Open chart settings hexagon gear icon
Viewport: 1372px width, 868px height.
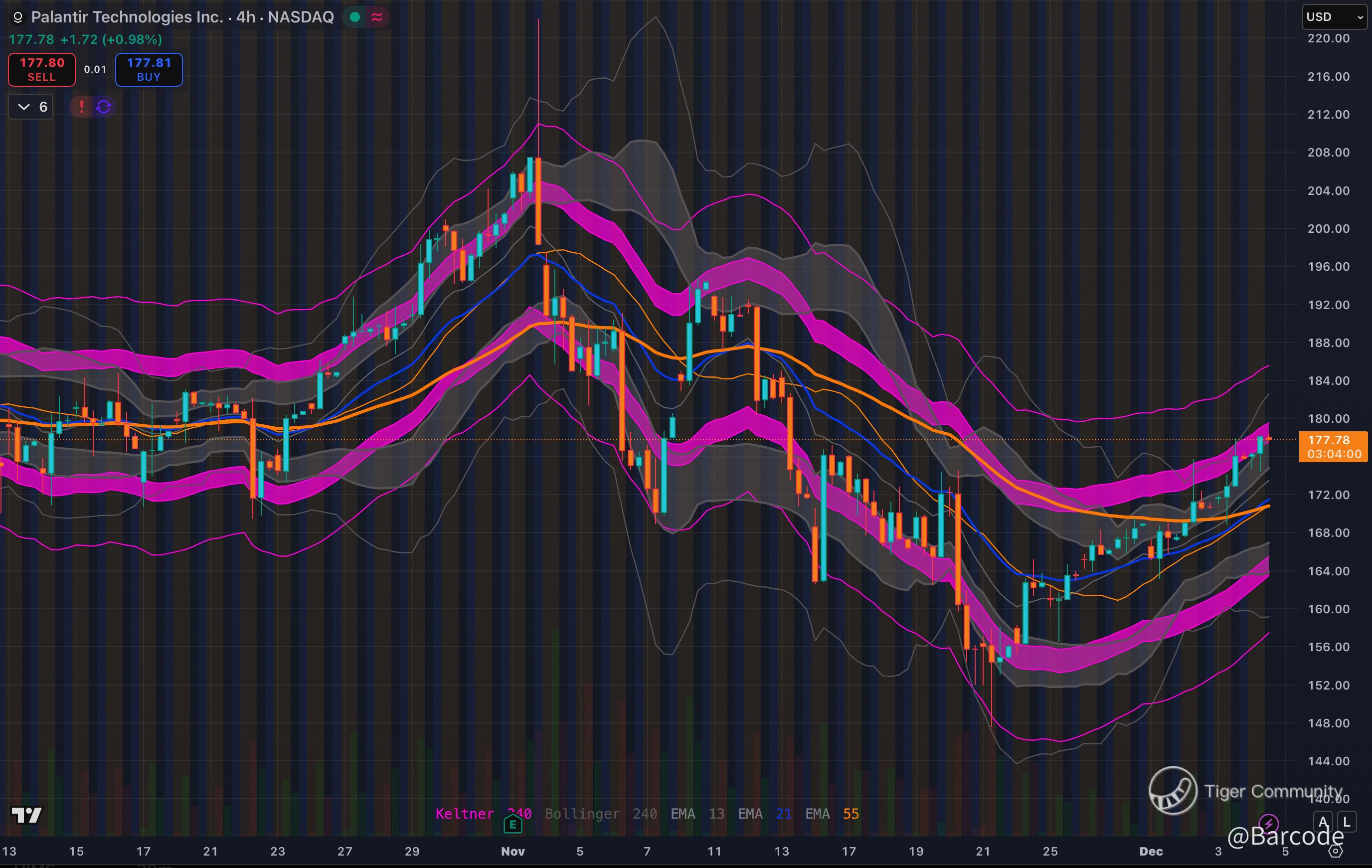coord(1336,852)
